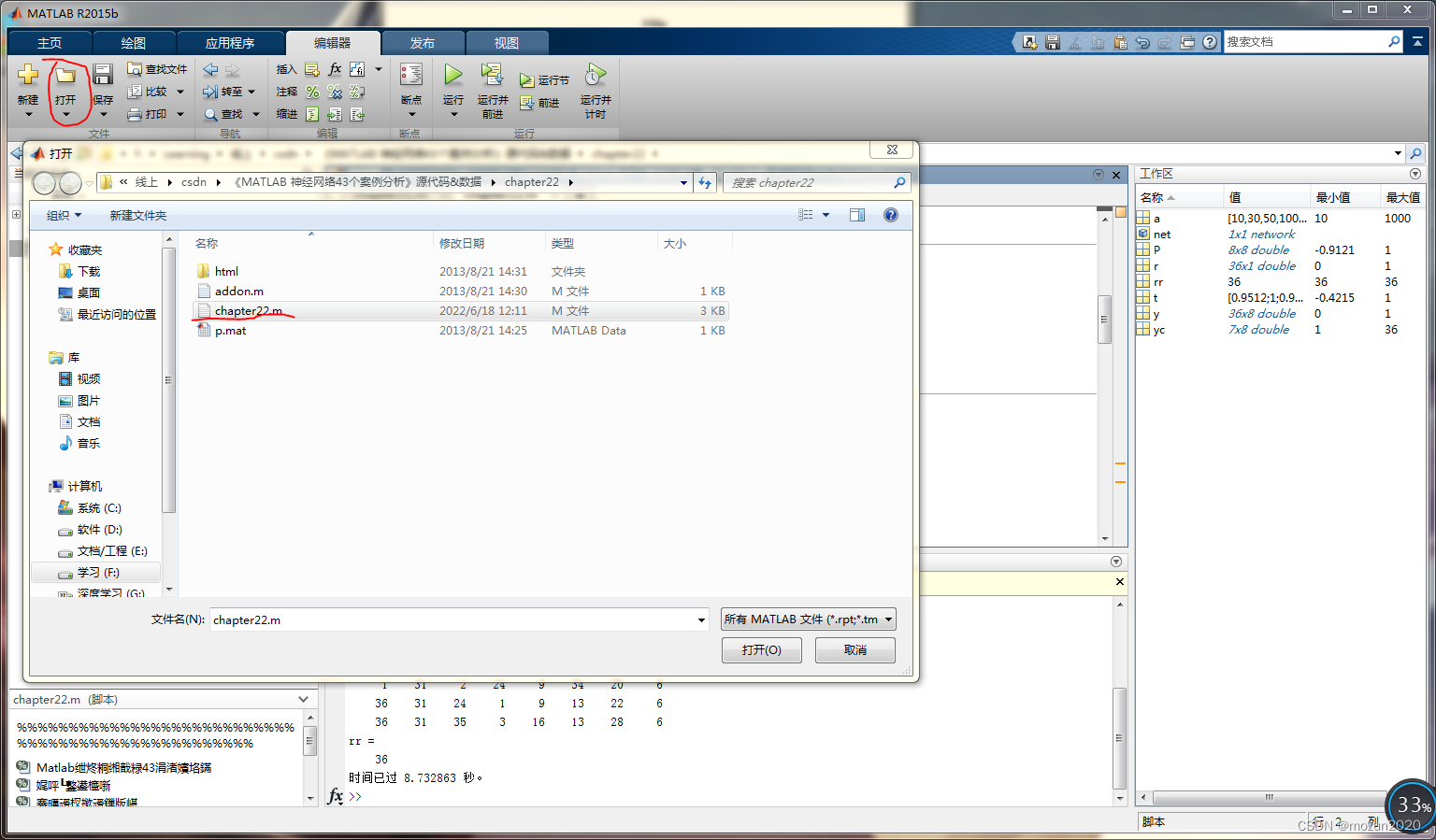Click csdn in the address breadcrumb
Image resolution: width=1436 pixels, height=840 pixels.
tap(194, 182)
